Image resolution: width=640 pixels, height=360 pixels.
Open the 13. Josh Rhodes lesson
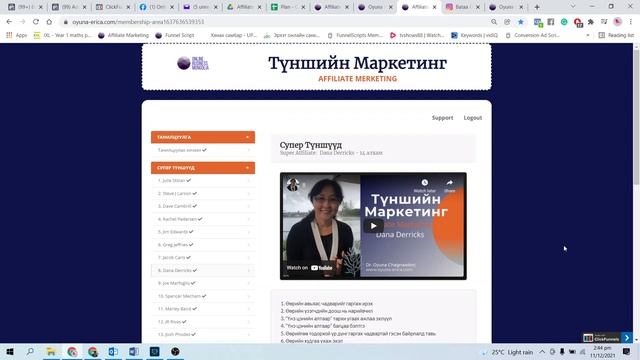(203, 334)
